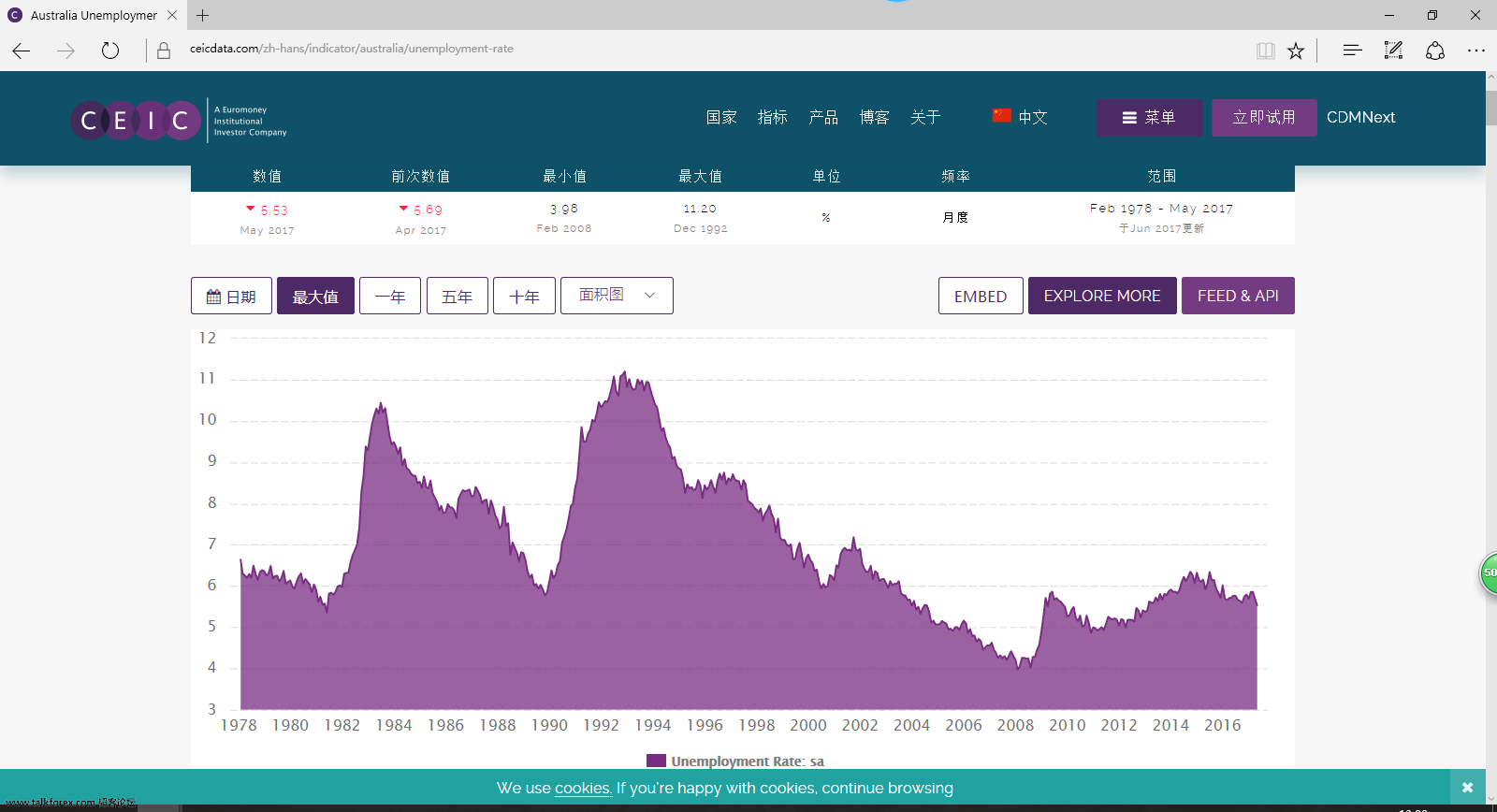Click the browser back arrow
Image resolution: width=1497 pixels, height=812 pixels.
[22, 51]
